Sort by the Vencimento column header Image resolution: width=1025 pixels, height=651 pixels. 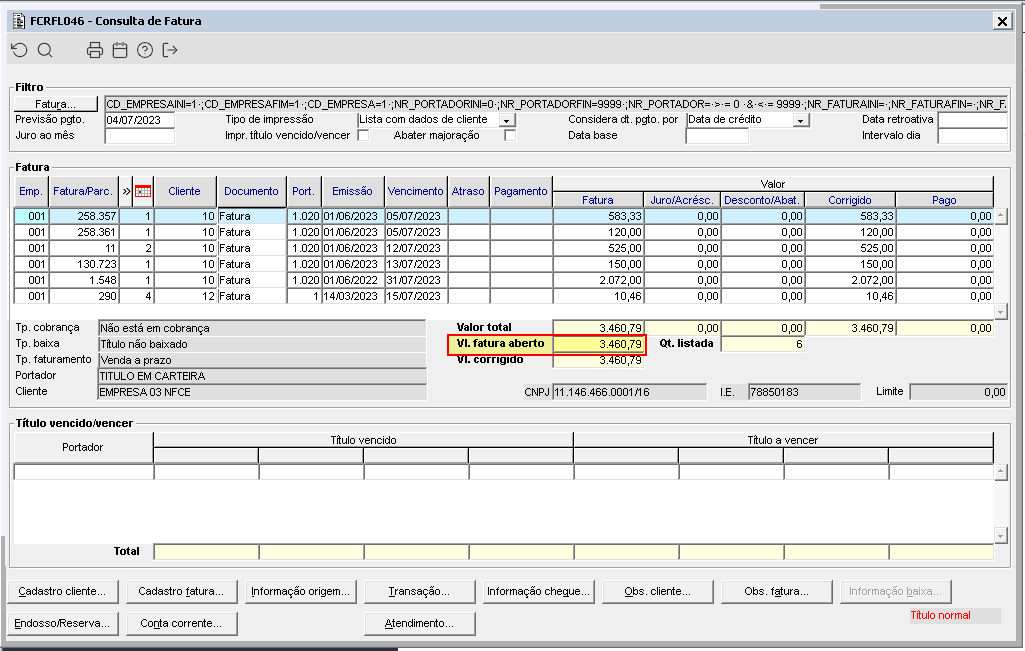coord(415,191)
